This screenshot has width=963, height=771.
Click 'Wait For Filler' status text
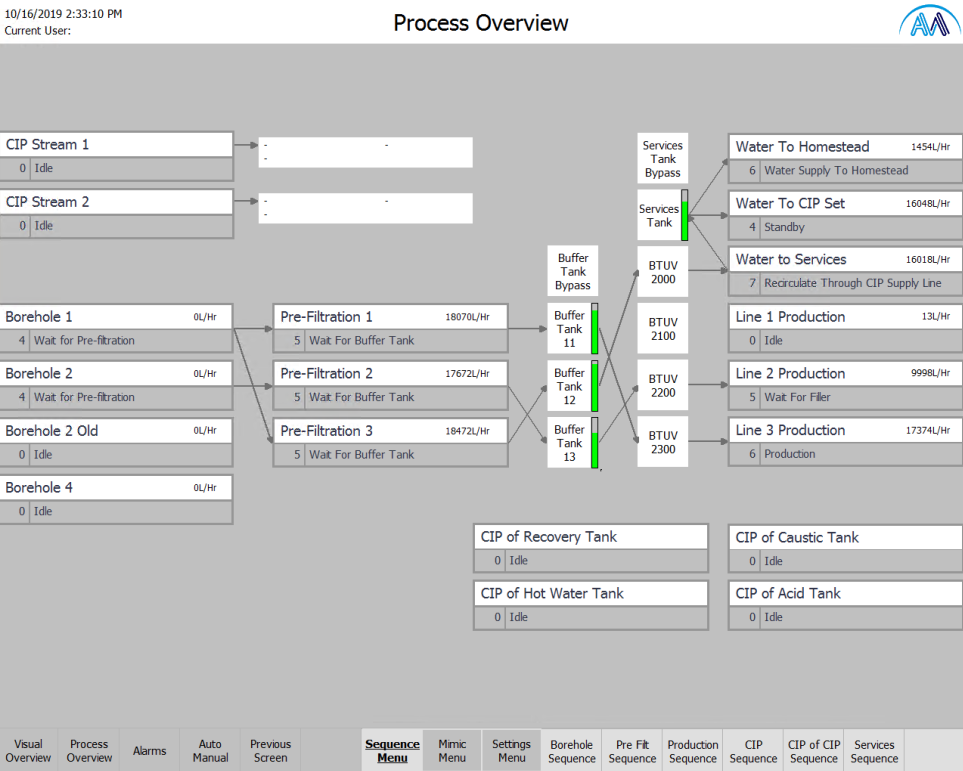point(797,397)
